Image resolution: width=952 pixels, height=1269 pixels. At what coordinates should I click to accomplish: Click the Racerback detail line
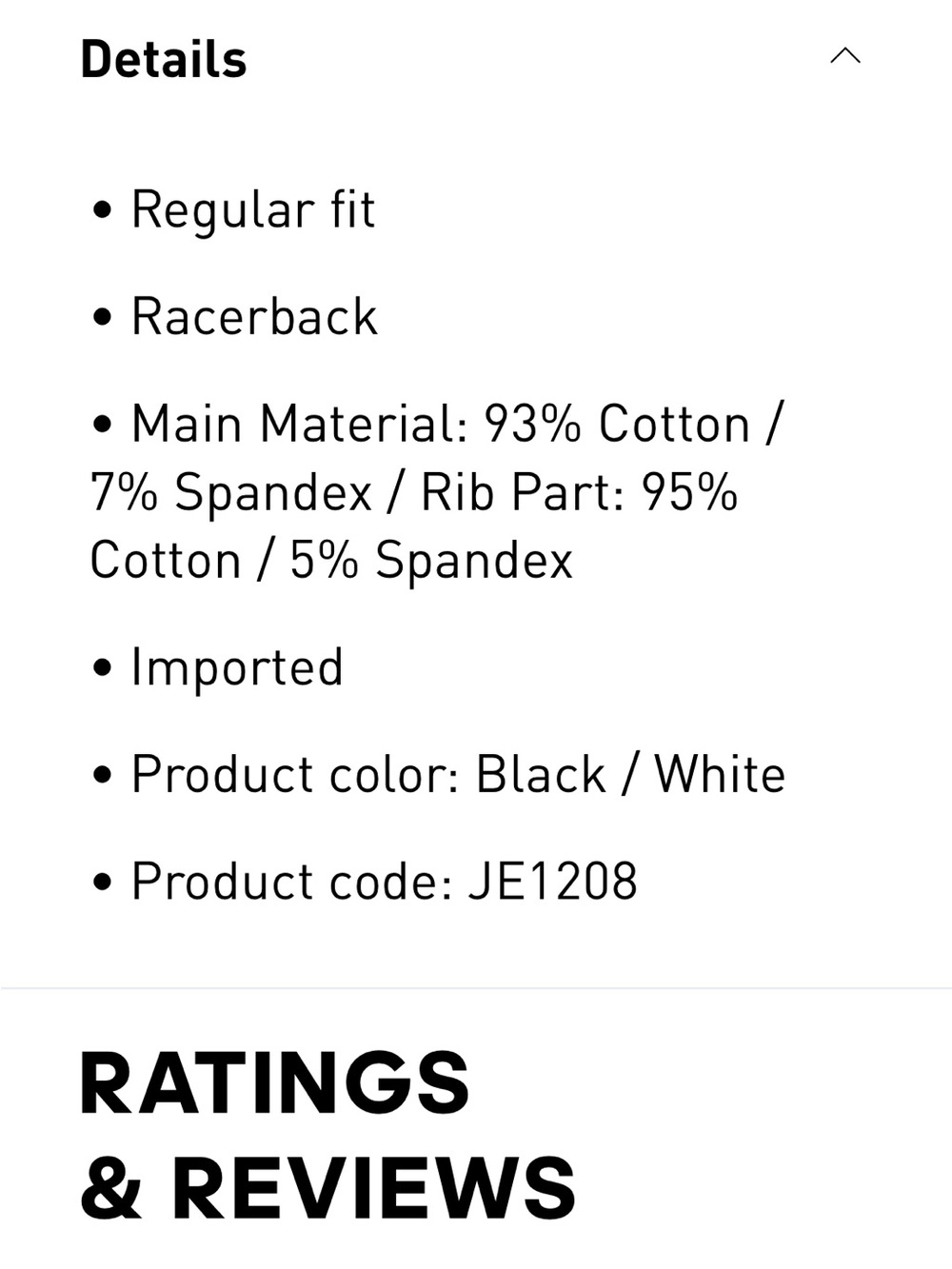(x=254, y=316)
